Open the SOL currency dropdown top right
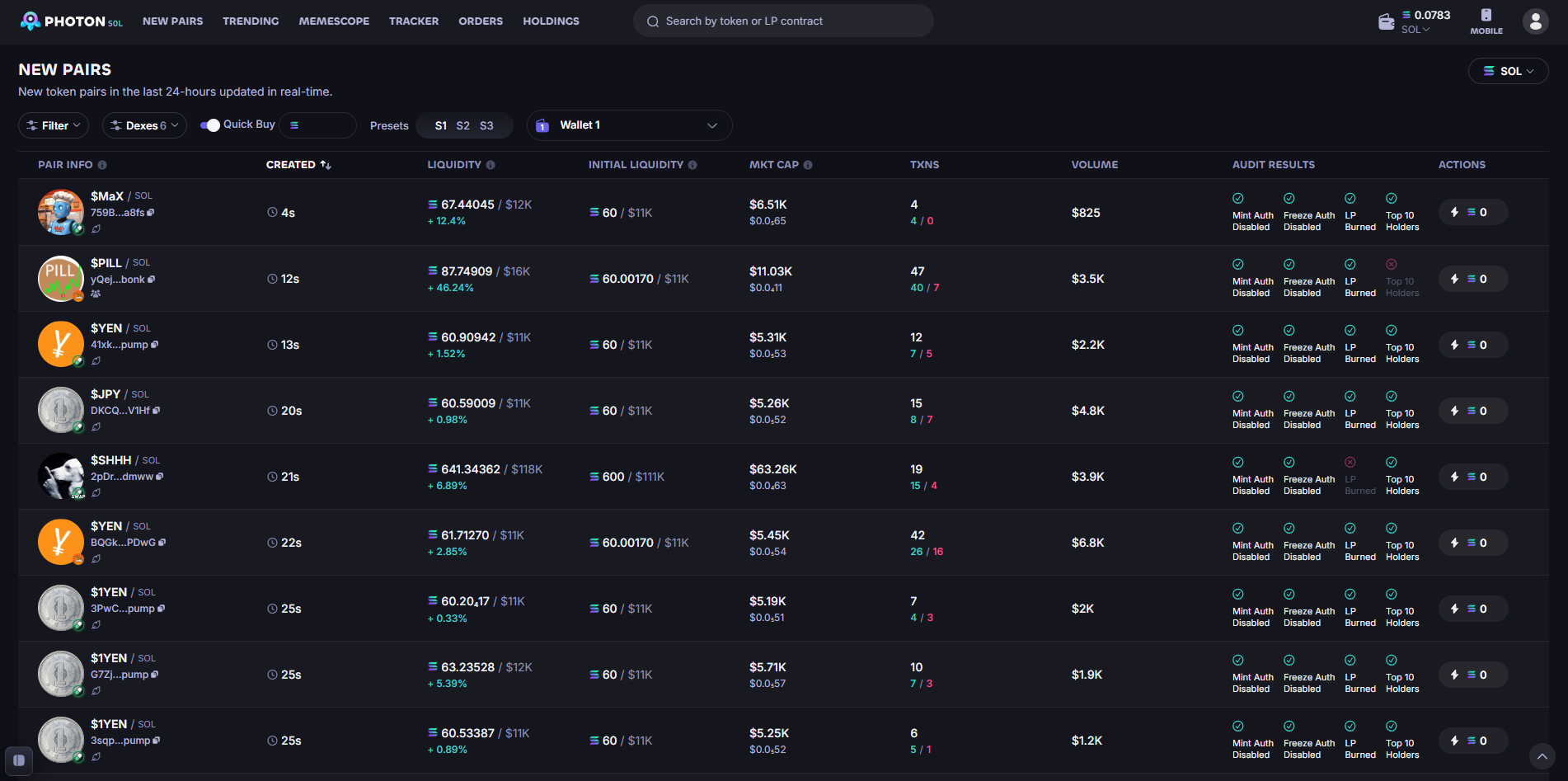 1508,71
